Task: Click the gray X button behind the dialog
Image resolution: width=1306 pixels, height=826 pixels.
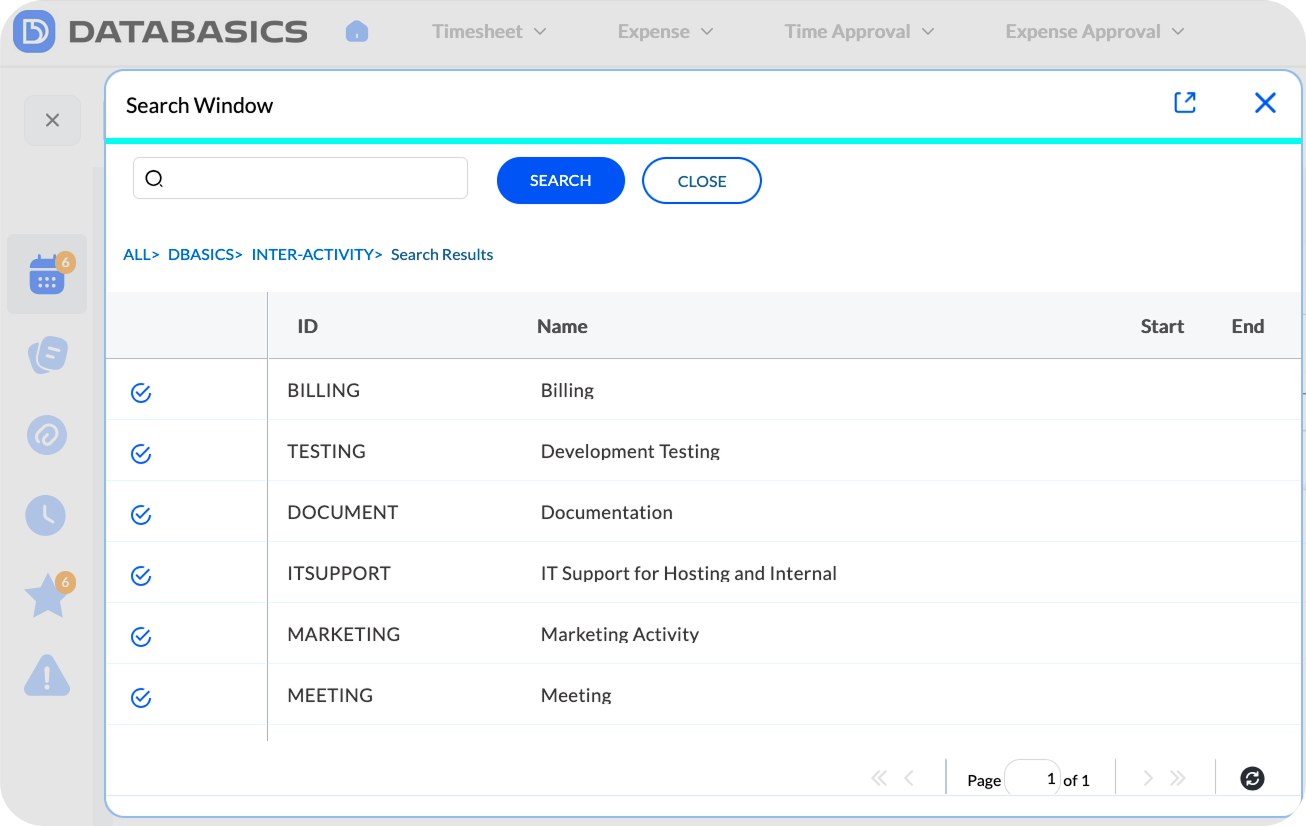Action: pos(53,120)
